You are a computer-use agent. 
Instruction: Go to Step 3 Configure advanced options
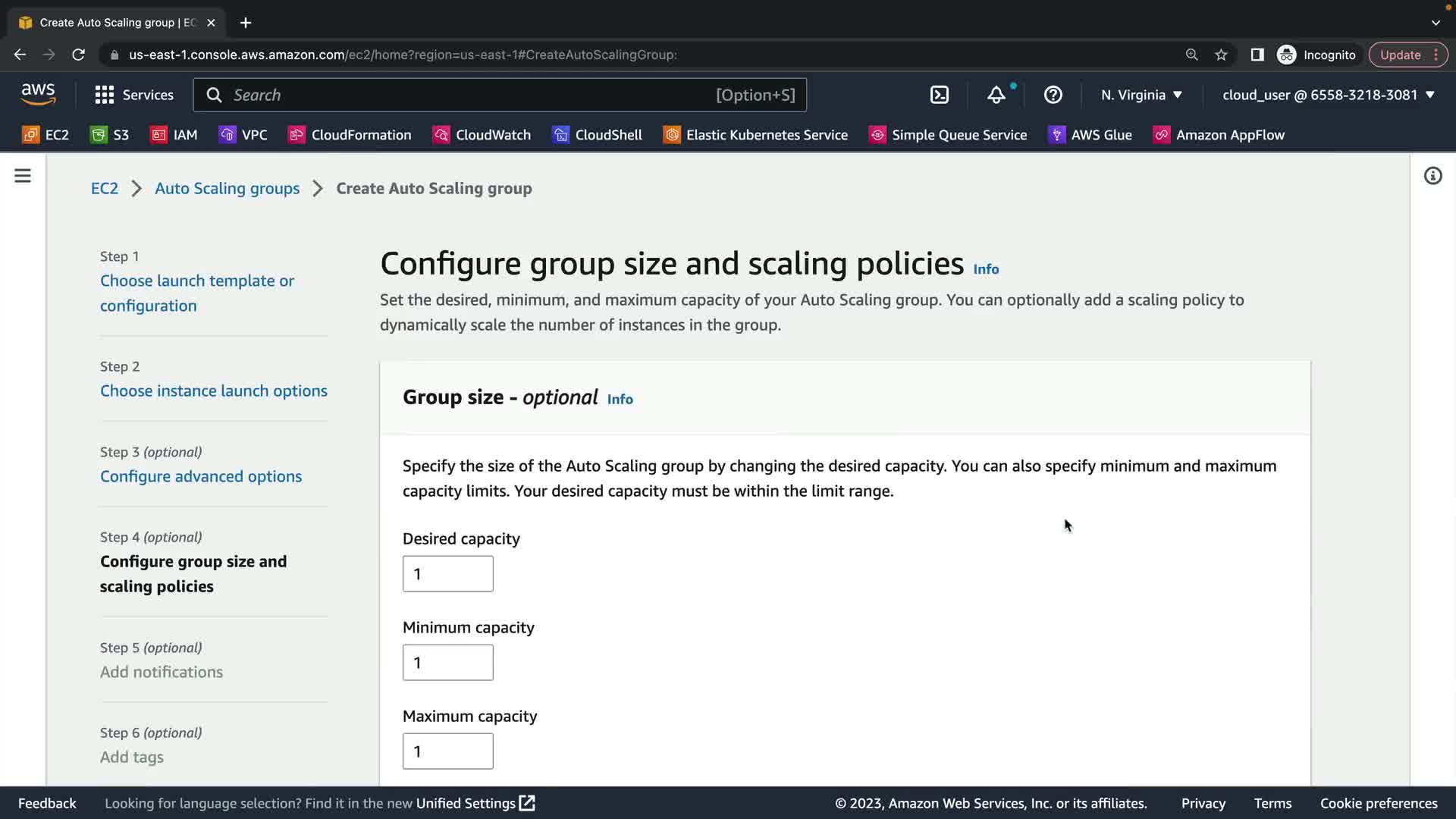[x=201, y=476]
